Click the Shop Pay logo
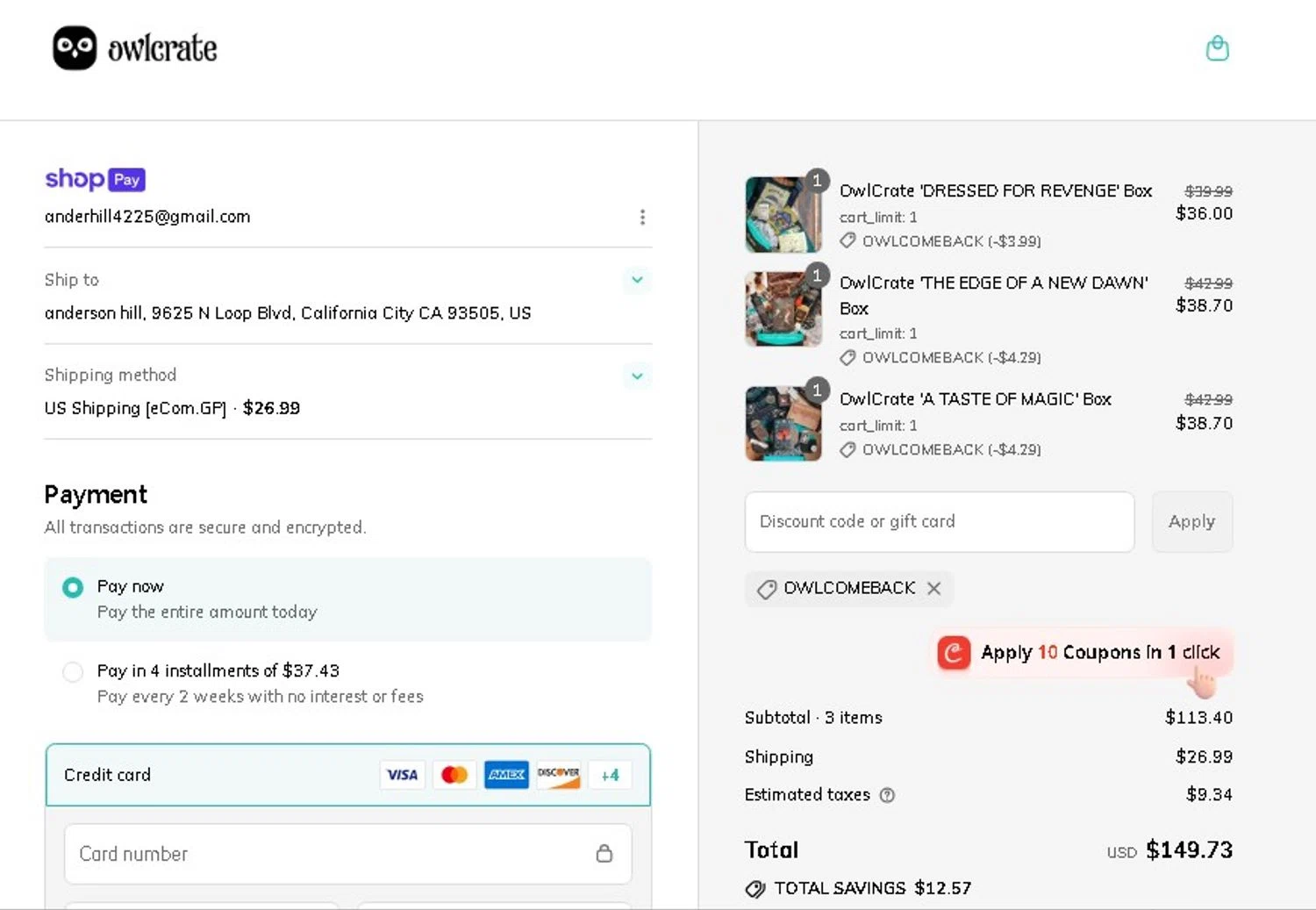 coord(95,179)
